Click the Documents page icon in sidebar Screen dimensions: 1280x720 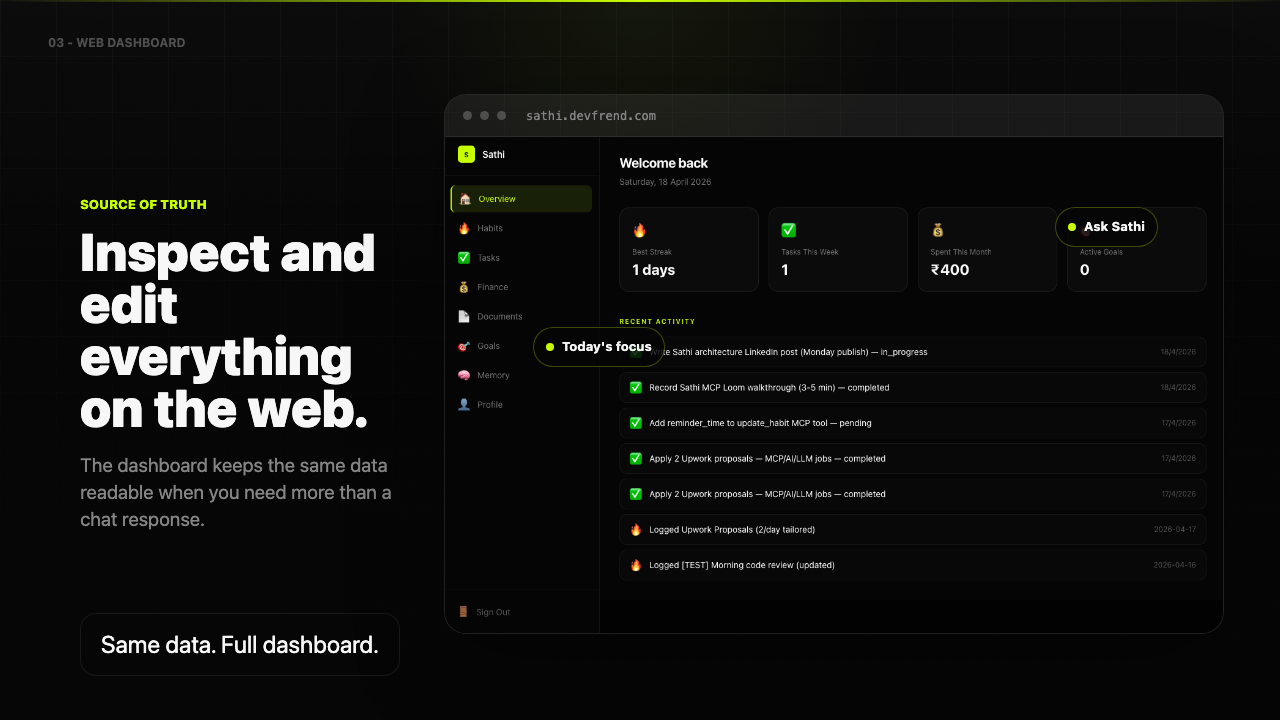[x=464, y=316]
